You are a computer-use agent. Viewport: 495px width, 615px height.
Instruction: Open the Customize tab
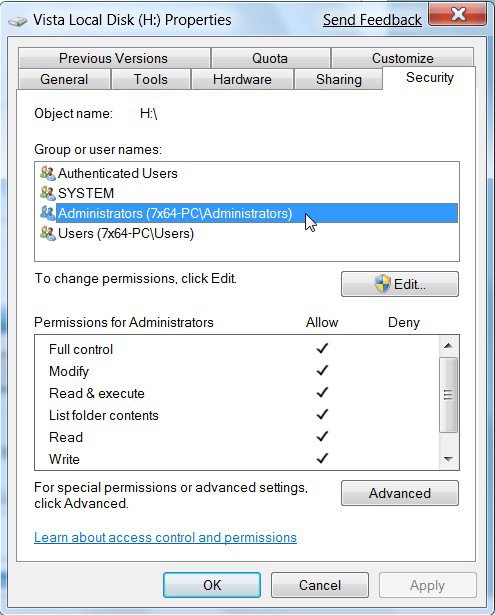pos(402,58)
